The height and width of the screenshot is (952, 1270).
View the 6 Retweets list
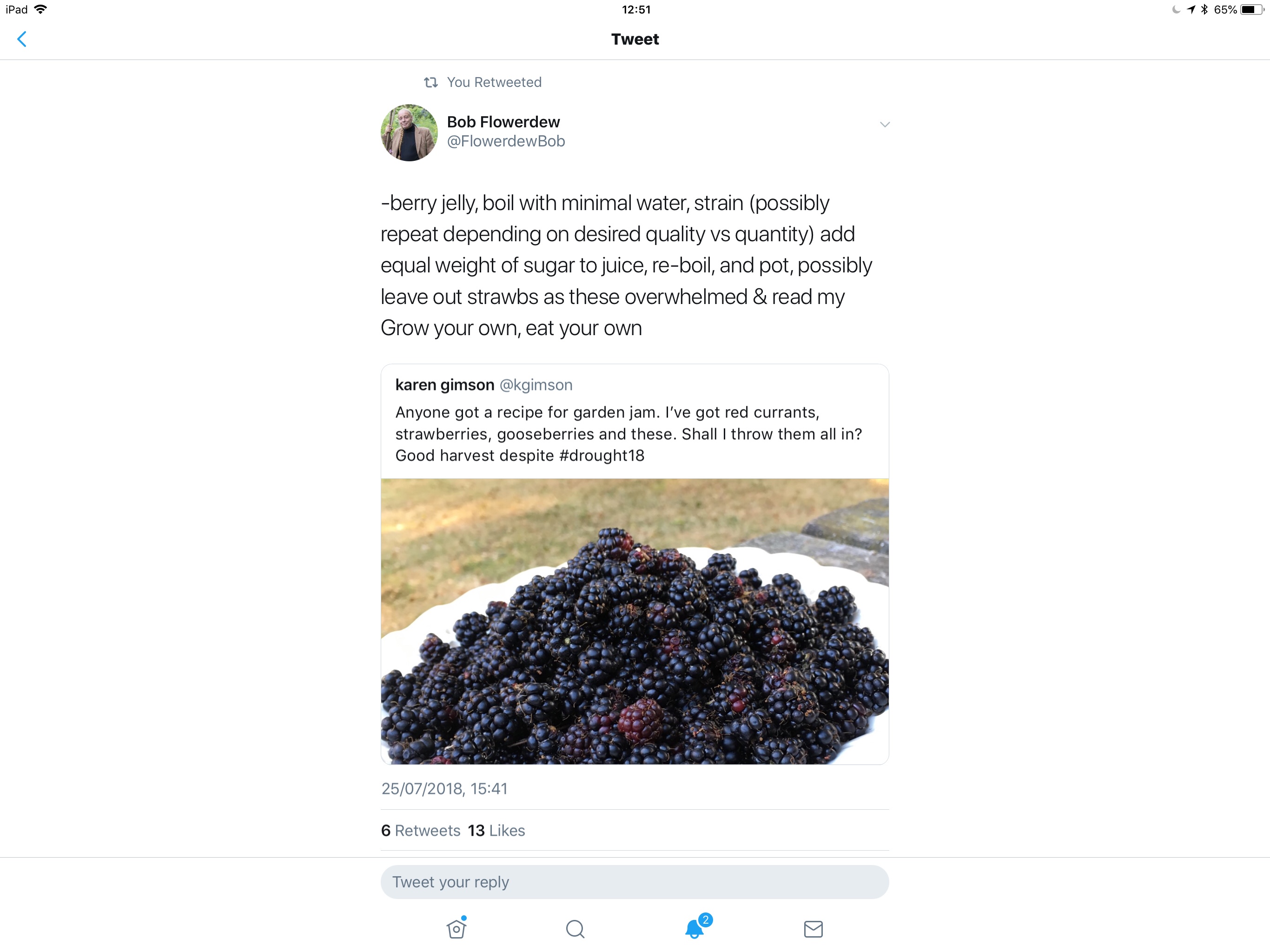[x=421, y=830]
